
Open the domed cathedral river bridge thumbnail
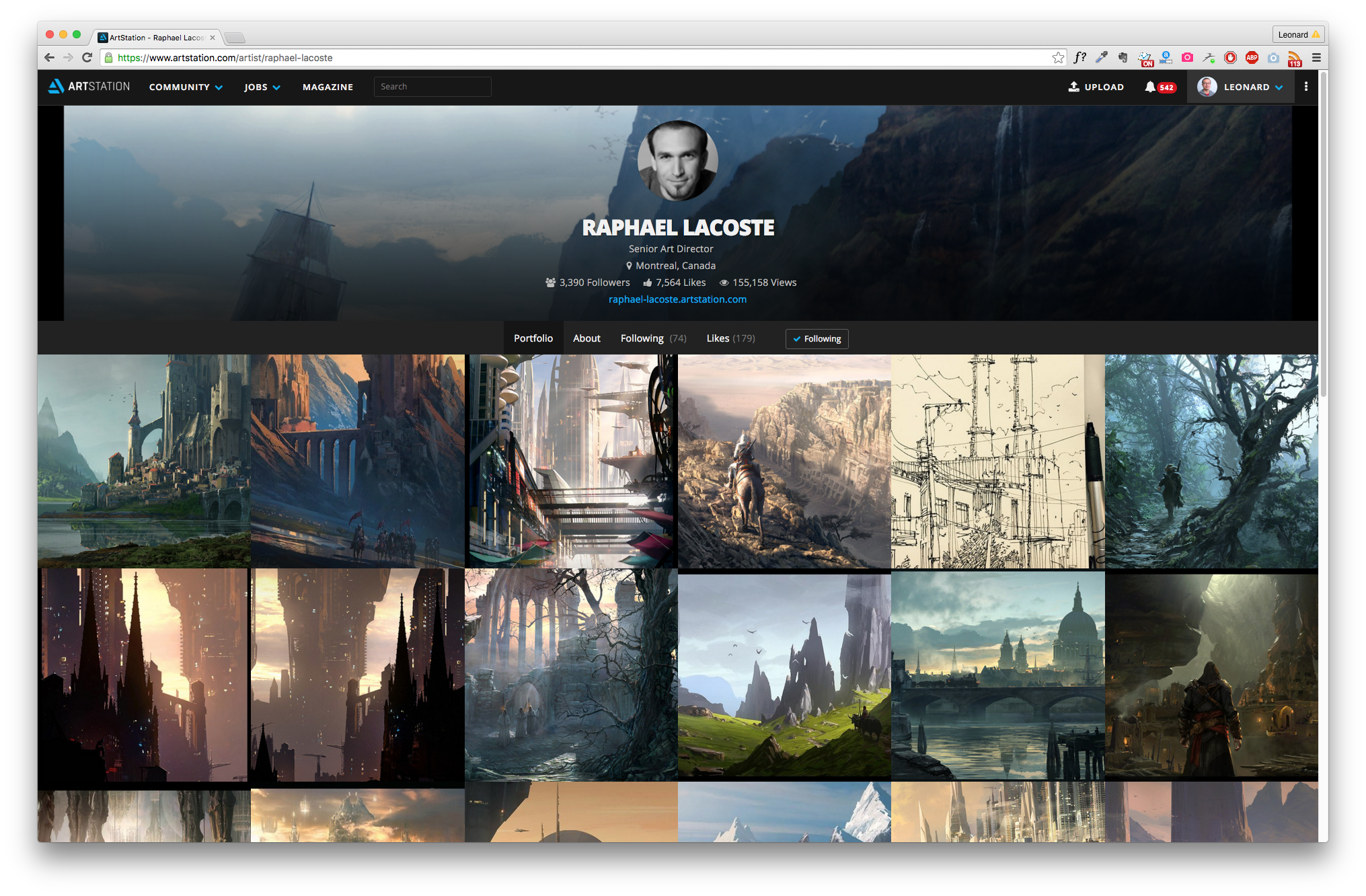pyautogui.click(x=998, y=675)
